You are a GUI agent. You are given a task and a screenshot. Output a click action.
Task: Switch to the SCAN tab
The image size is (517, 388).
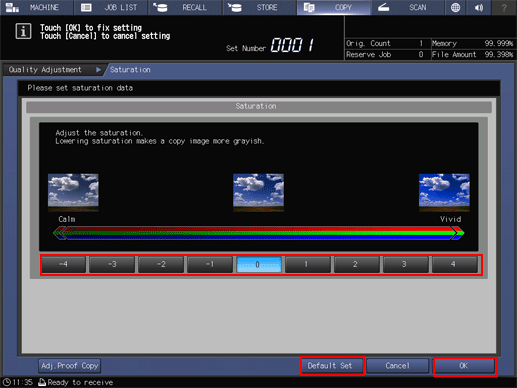[408, 7]
